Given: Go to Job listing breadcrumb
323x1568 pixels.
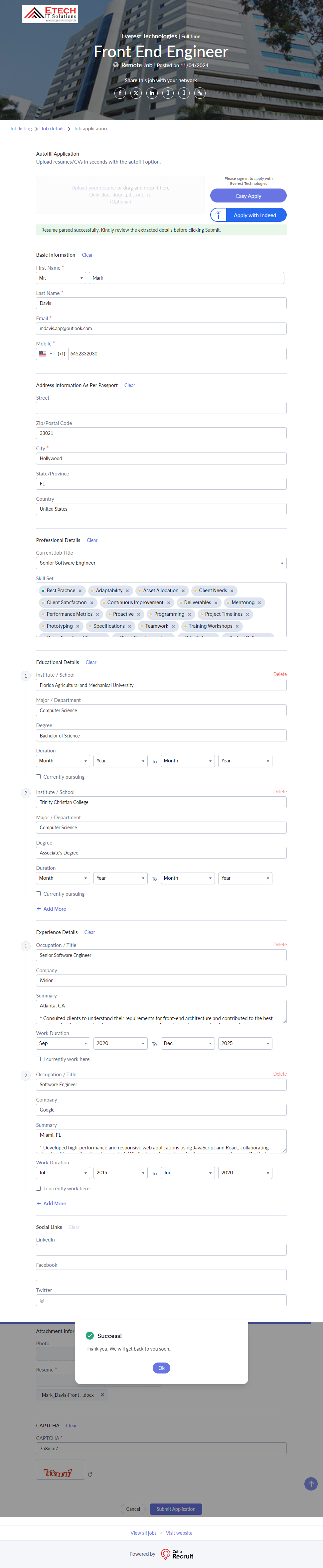Looking at the screenshot, I should pyautogui.click(x=21, y=128).
